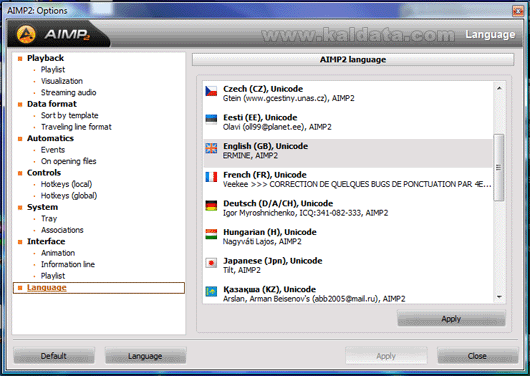This screenshot has width=530, height=376.
Task: Open the System section
Action: point(42,207)
